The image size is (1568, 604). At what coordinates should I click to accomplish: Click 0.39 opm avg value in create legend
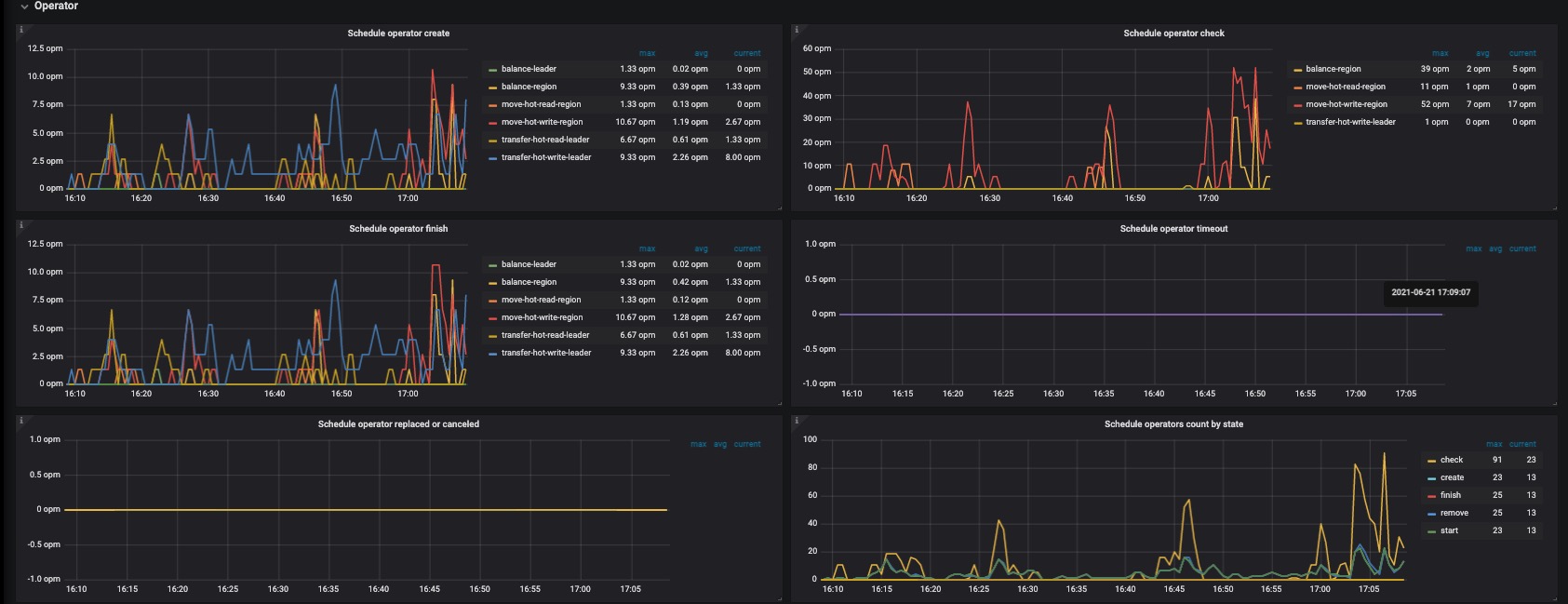coord(690,87)
